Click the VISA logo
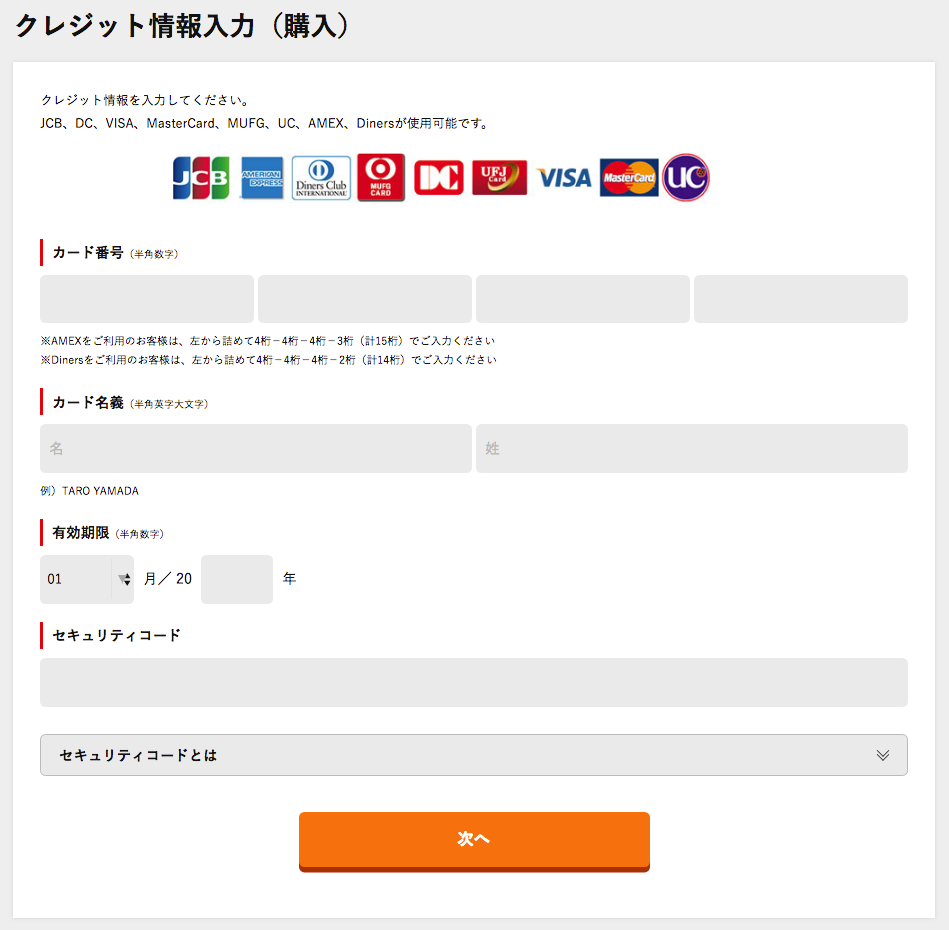Screen dimensions: 949x930 point(563,178)
